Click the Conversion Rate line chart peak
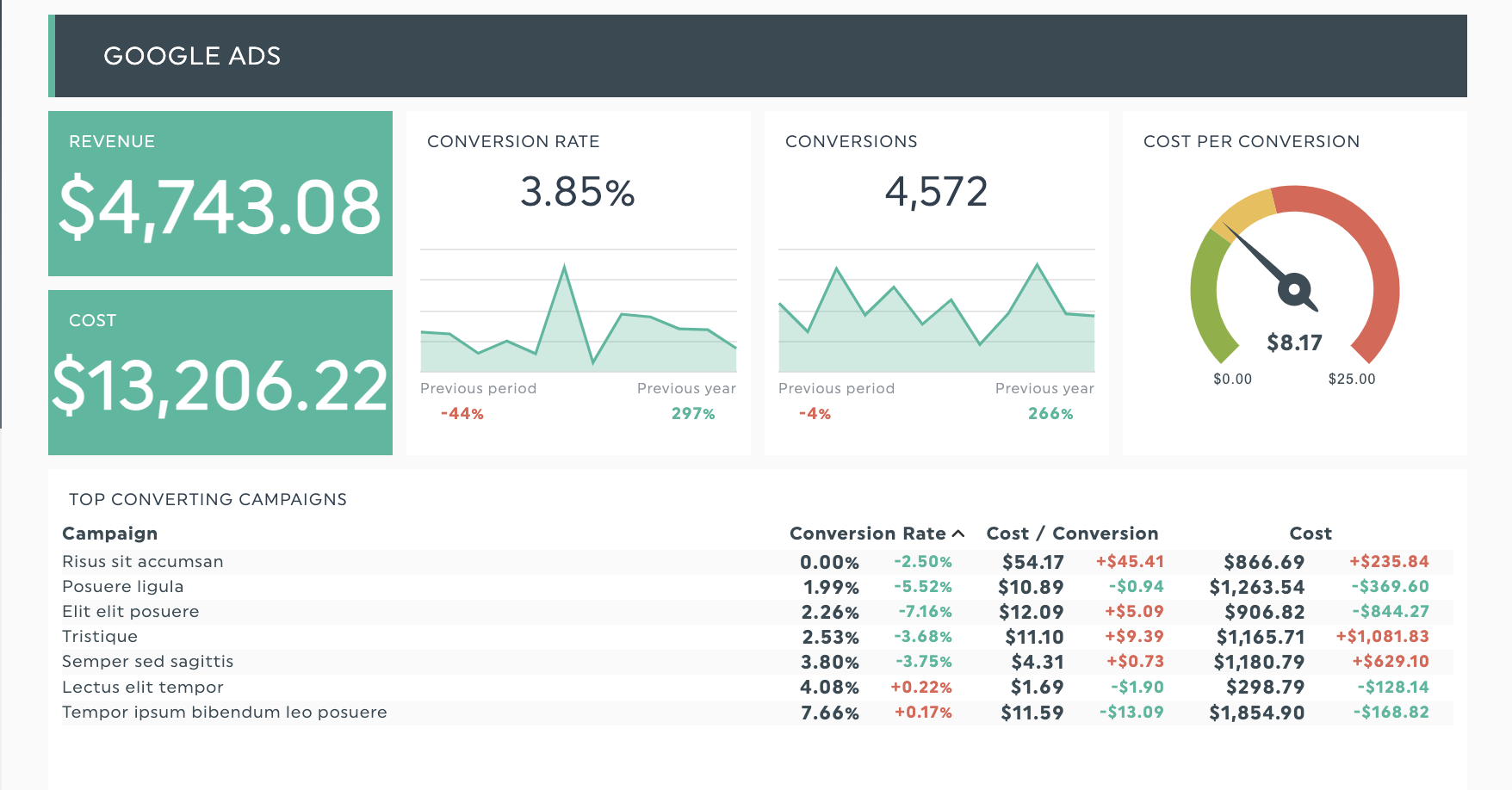The image size is (1512, 790). [564, 268]
